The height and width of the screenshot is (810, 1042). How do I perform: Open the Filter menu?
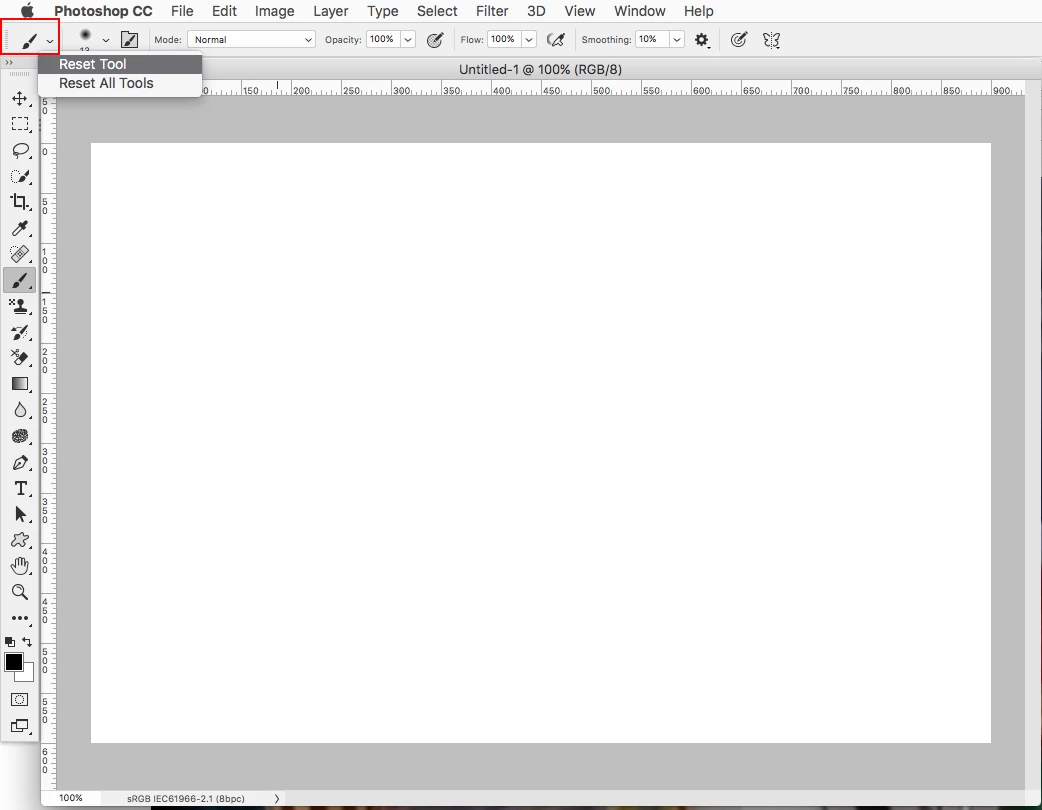tap(492, 11)
